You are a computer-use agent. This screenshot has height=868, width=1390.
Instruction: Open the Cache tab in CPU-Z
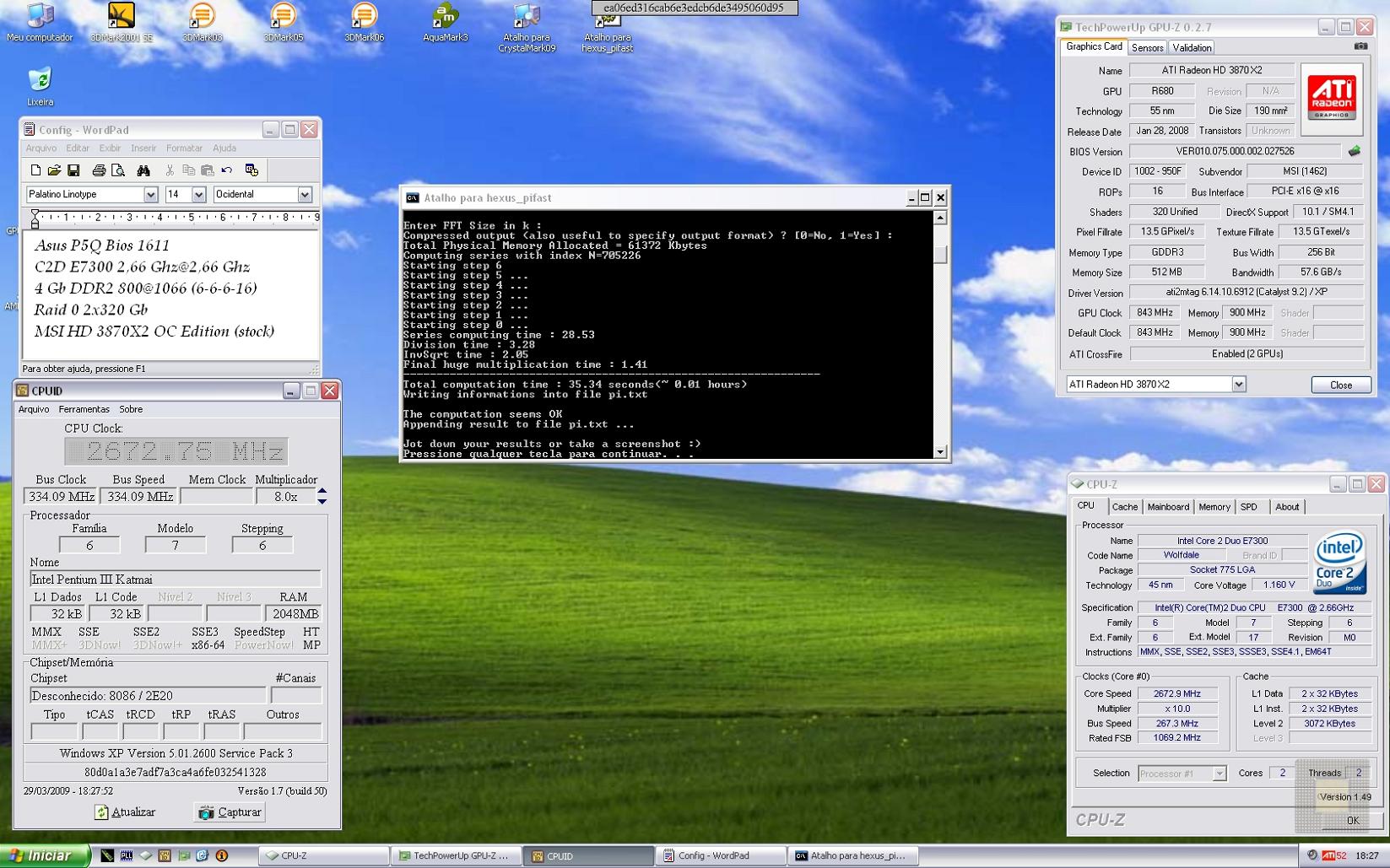[1124, 507]
